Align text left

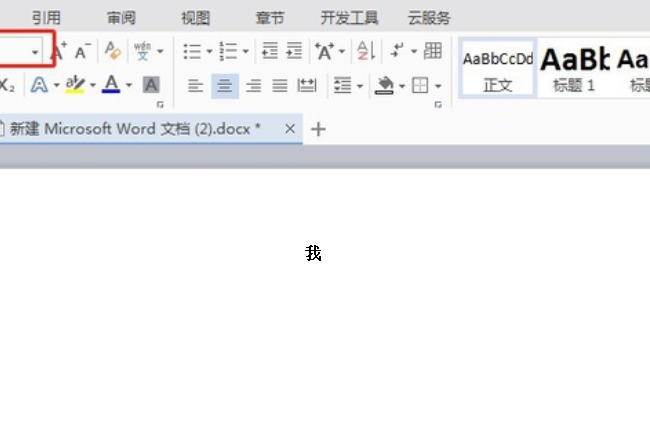(195, 86)
